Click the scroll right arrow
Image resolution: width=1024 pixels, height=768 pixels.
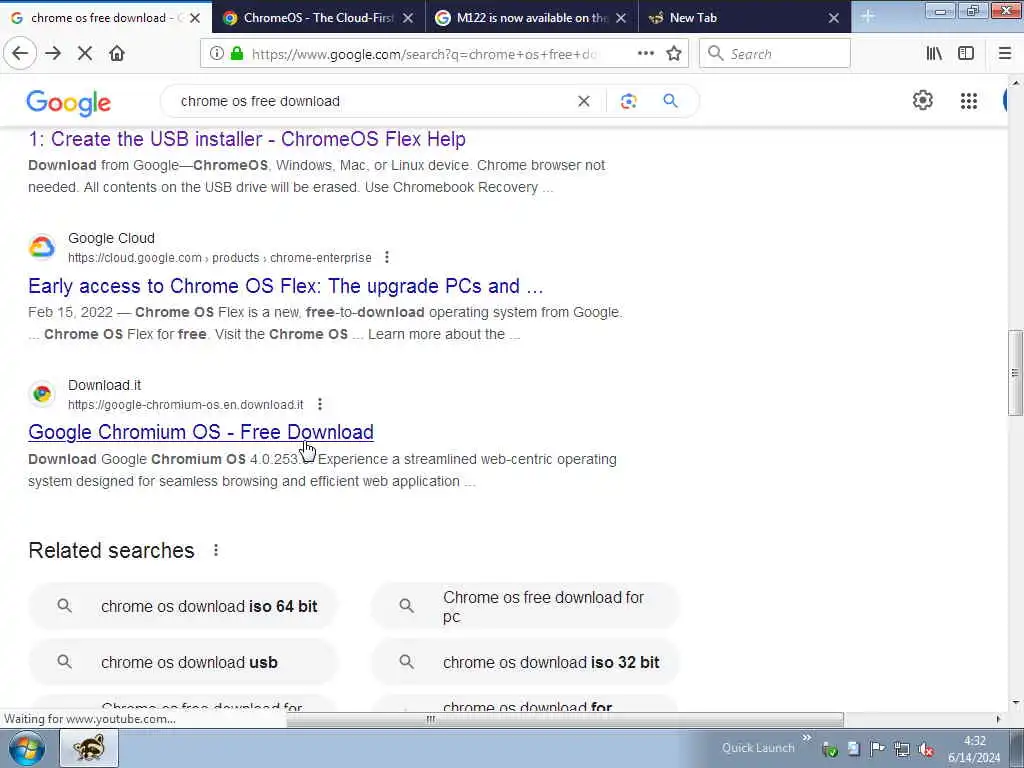pos(998,719)
